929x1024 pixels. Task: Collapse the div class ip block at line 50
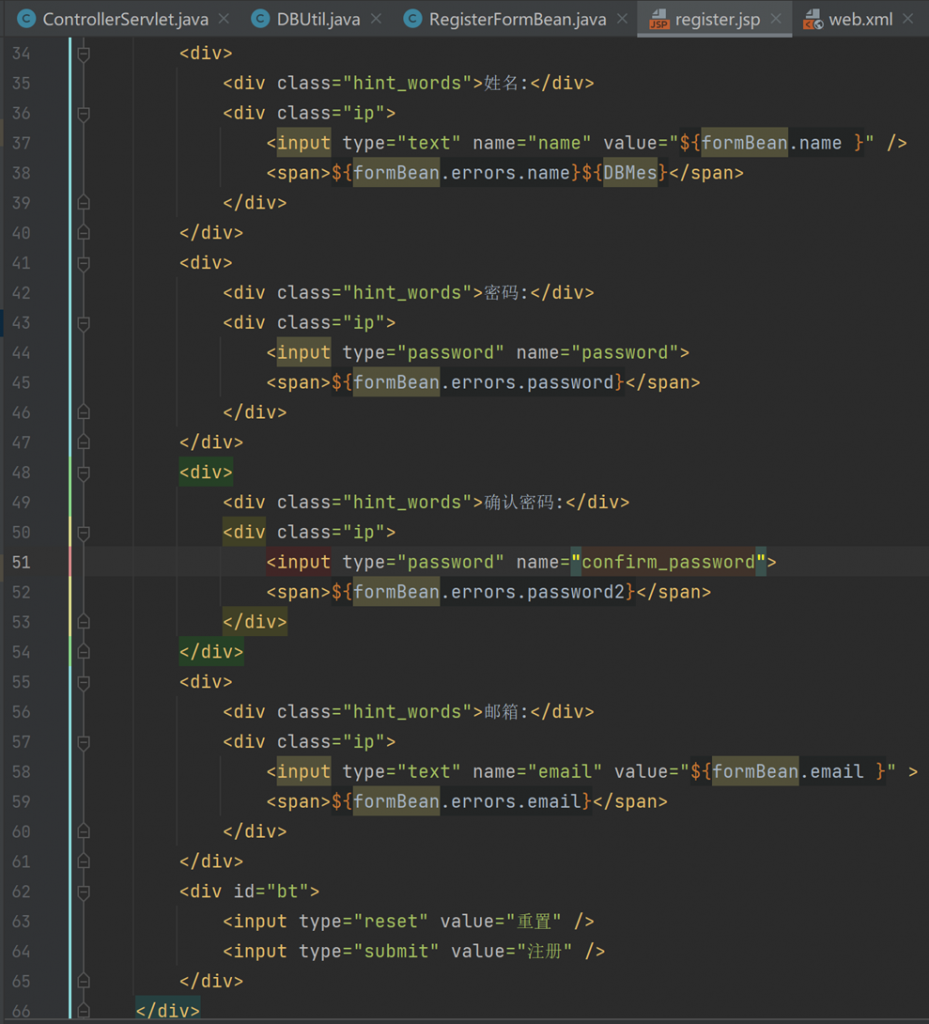point(84,533)
